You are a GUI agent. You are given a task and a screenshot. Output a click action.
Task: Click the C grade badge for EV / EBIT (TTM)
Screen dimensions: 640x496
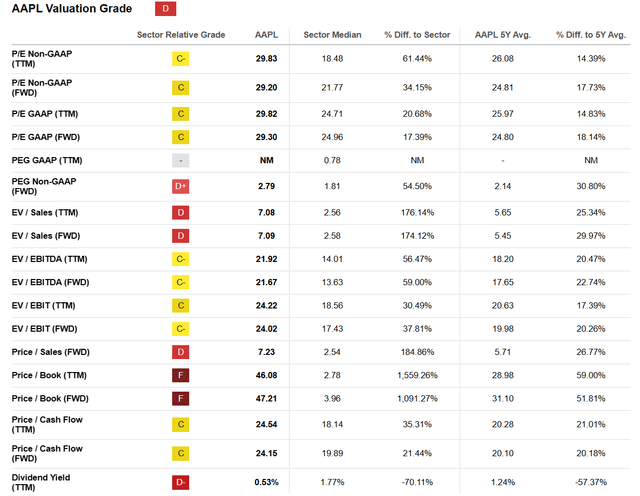pos(180,306)
